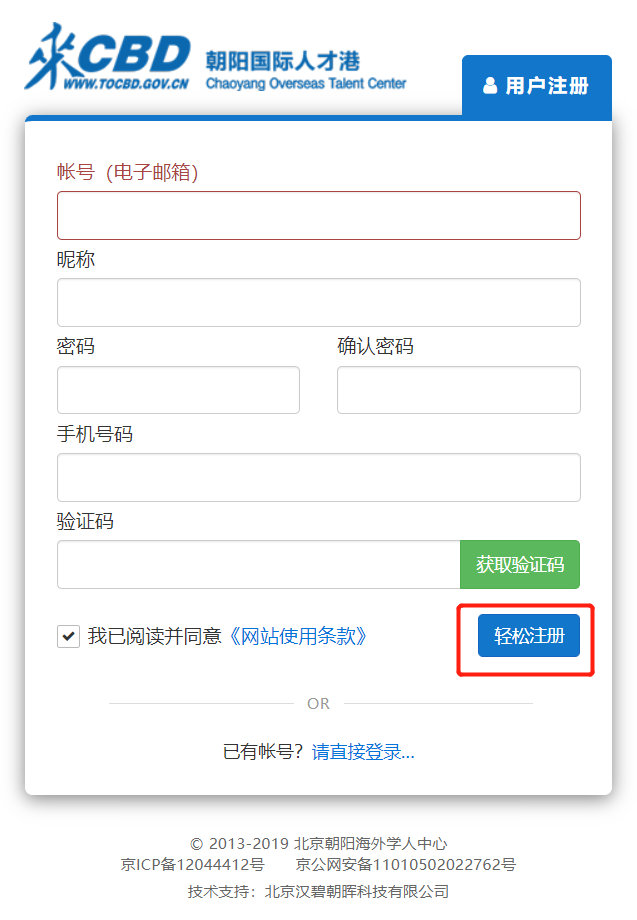The image size is (637, 920).
Task: Select the 密码 input field
Action: tap(178, 390)
